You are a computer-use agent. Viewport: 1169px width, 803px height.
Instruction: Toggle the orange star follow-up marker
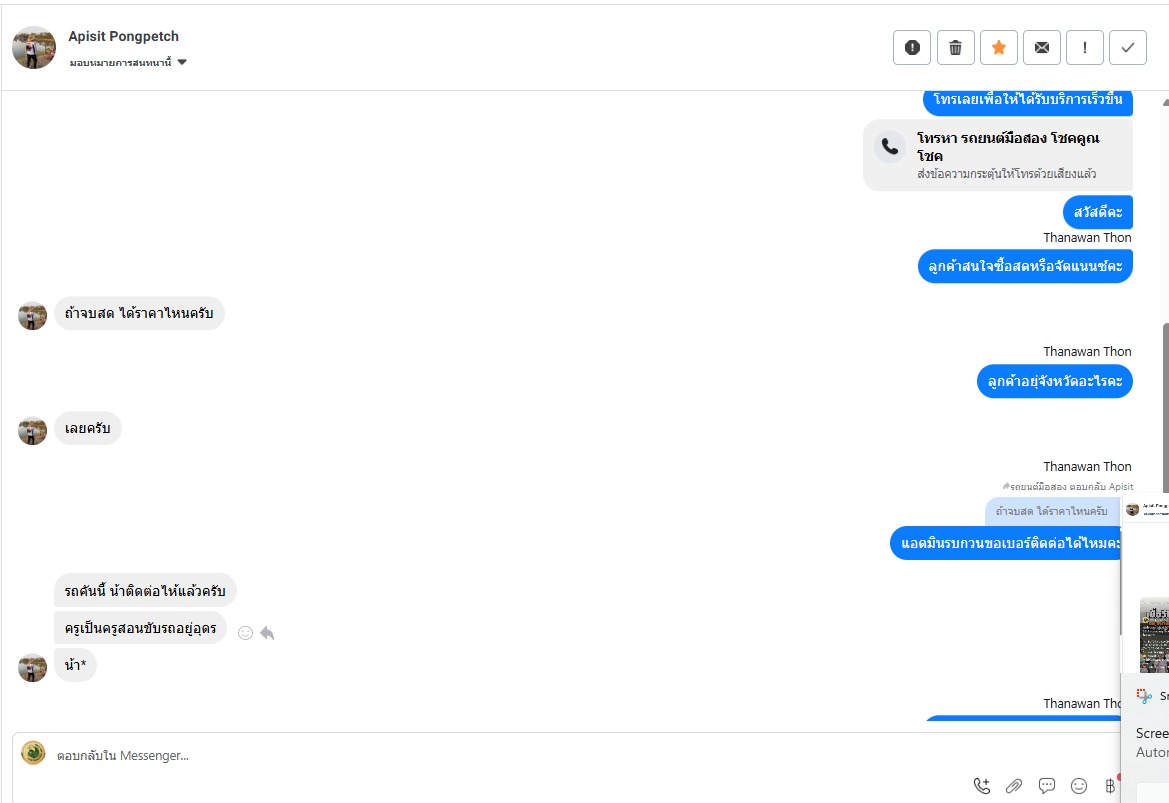(x=998, y=47)
